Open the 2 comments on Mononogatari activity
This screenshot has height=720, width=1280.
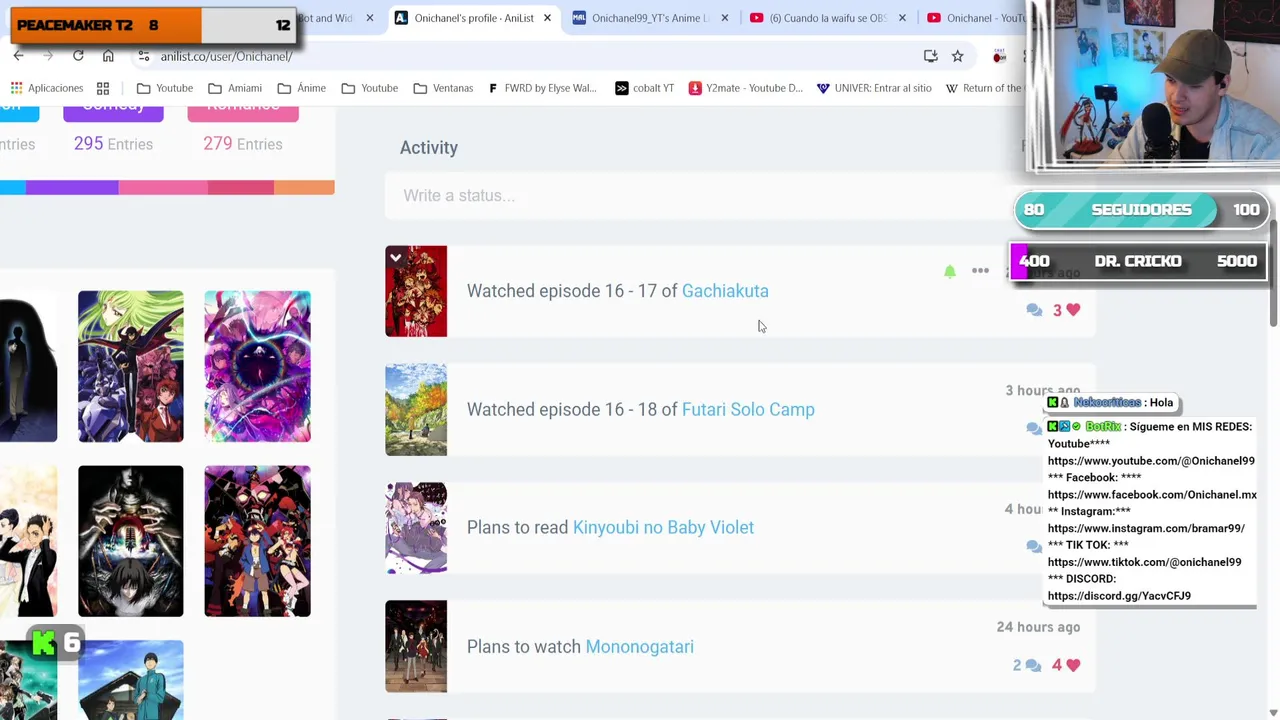pyautogui.click(x=1027, y=665)
